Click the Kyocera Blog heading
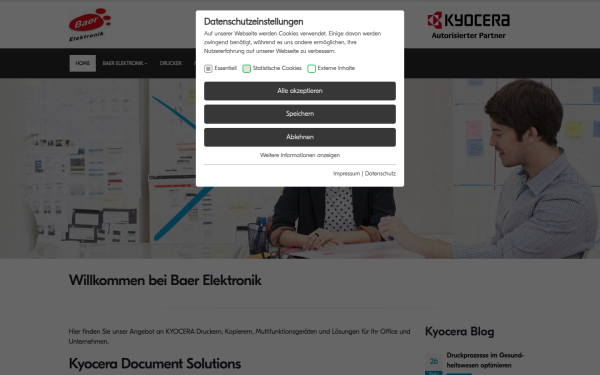The width and height of the screenshot is (600, 375). (x=459, y=331)
